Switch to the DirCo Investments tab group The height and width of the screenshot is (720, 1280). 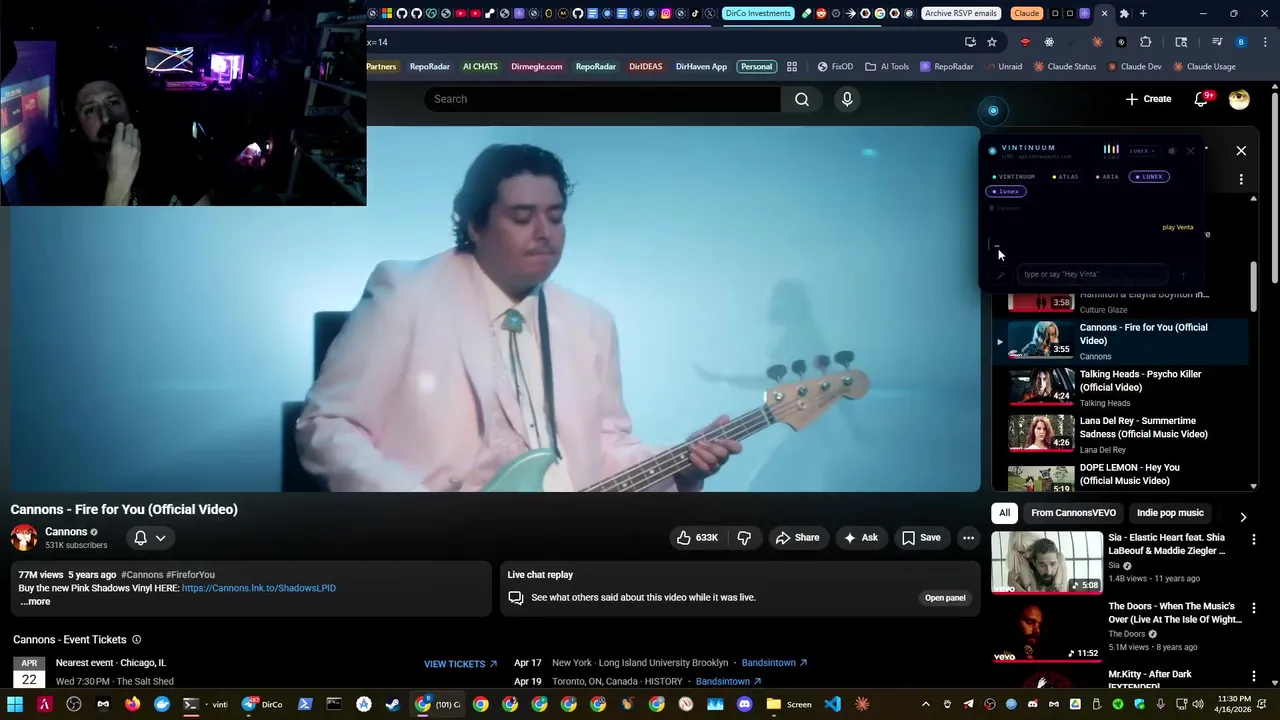pyautogui.click(x=757, y=13)
